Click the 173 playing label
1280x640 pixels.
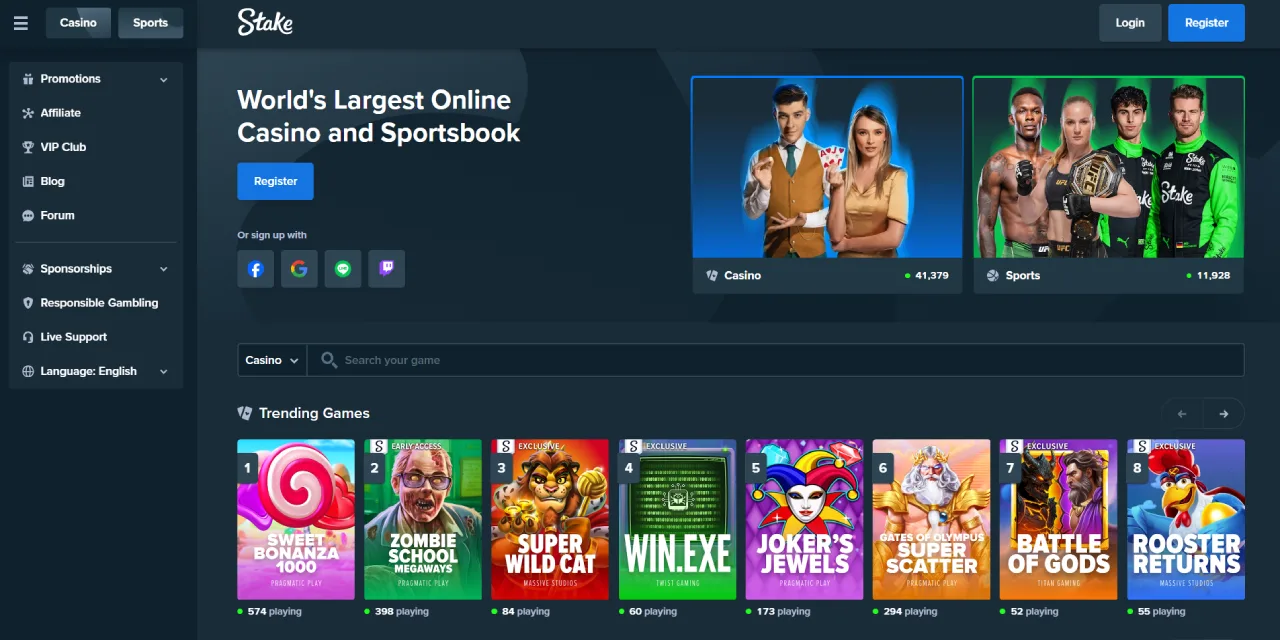tap(783, 611)
